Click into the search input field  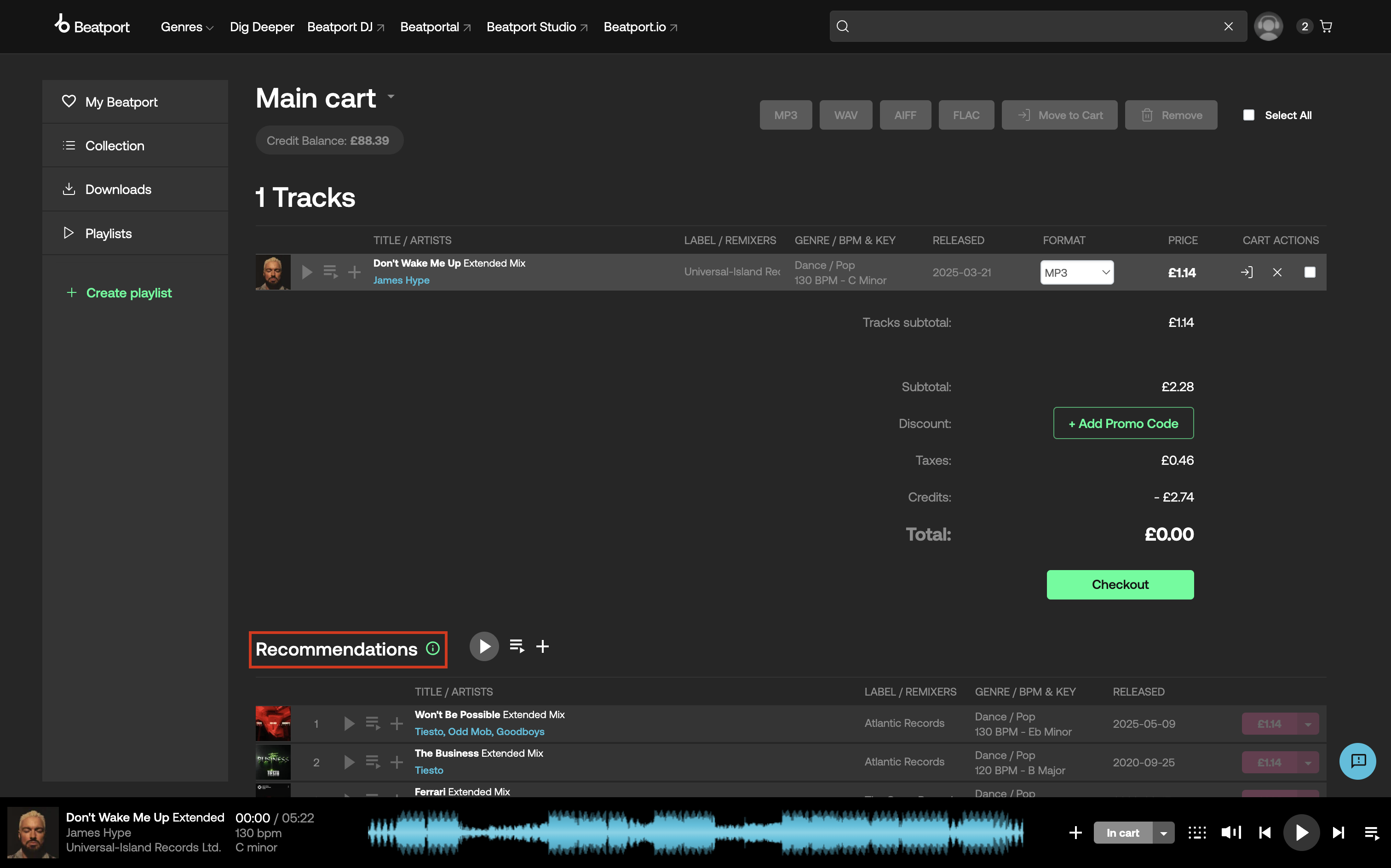[1037, 26]
